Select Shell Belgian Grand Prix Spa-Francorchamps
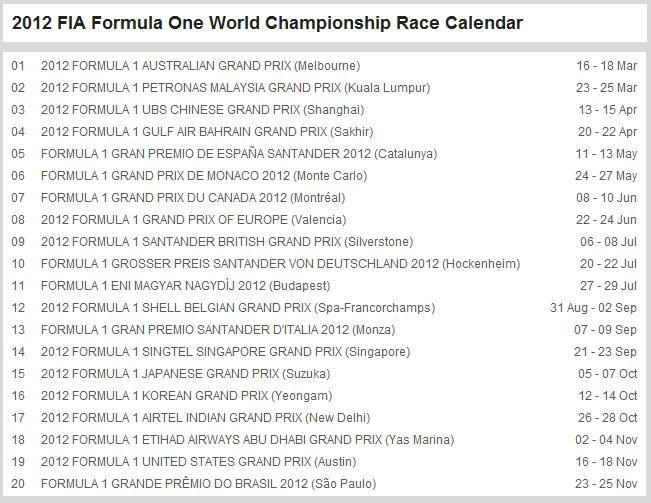Image resolution: width=651 pixels, height=503 pixels. coord(238,308)
